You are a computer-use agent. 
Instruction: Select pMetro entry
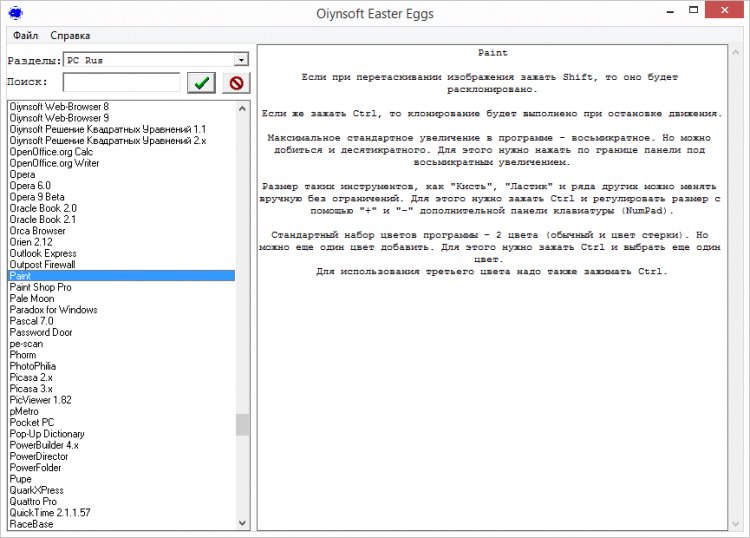pyautogui.click(x=122, y=411)
